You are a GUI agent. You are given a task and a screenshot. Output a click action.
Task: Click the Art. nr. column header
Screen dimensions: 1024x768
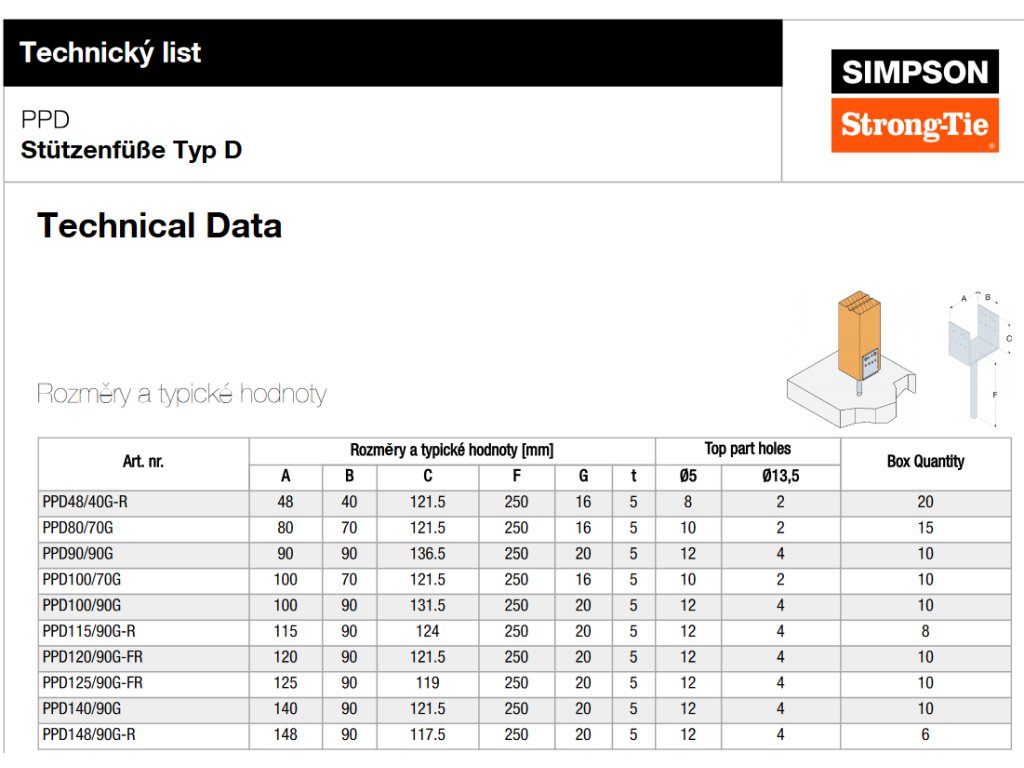143,462
